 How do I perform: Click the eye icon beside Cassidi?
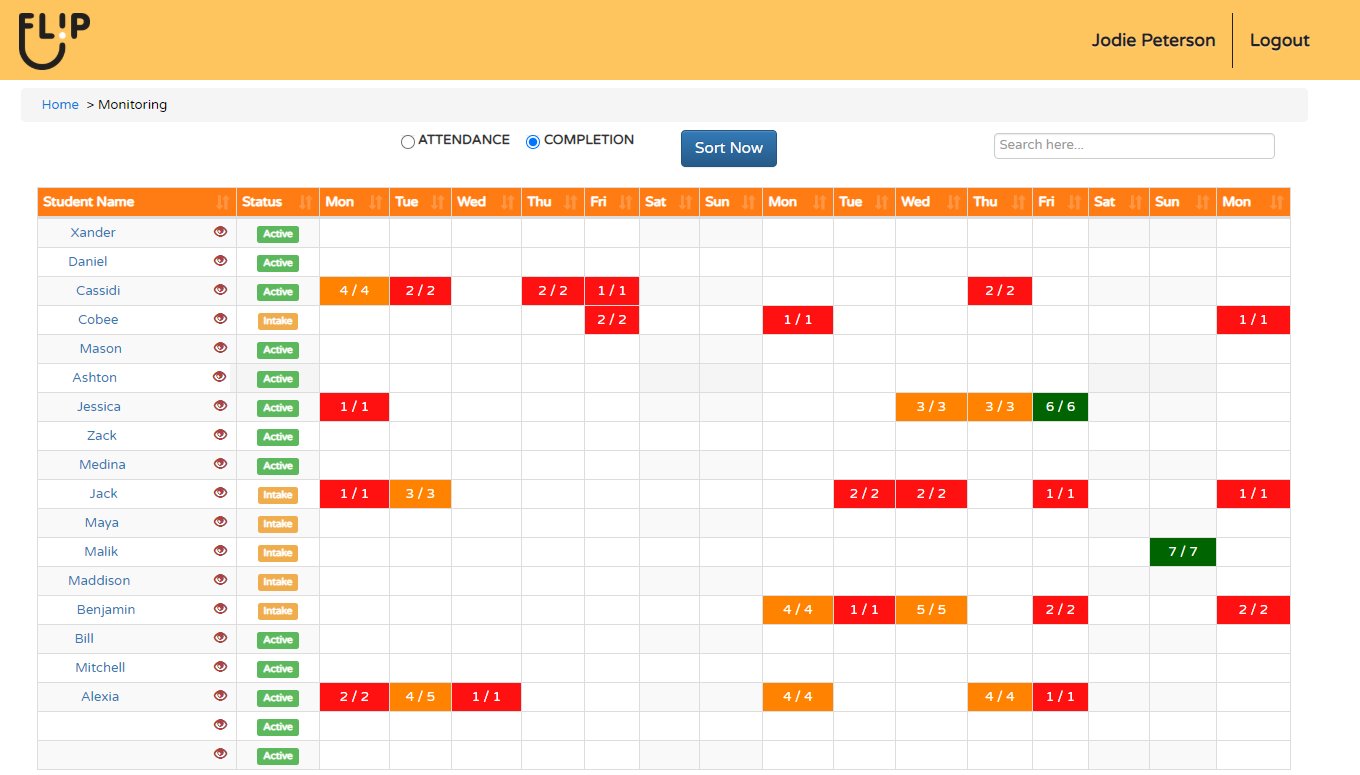[x=220, y=290]
